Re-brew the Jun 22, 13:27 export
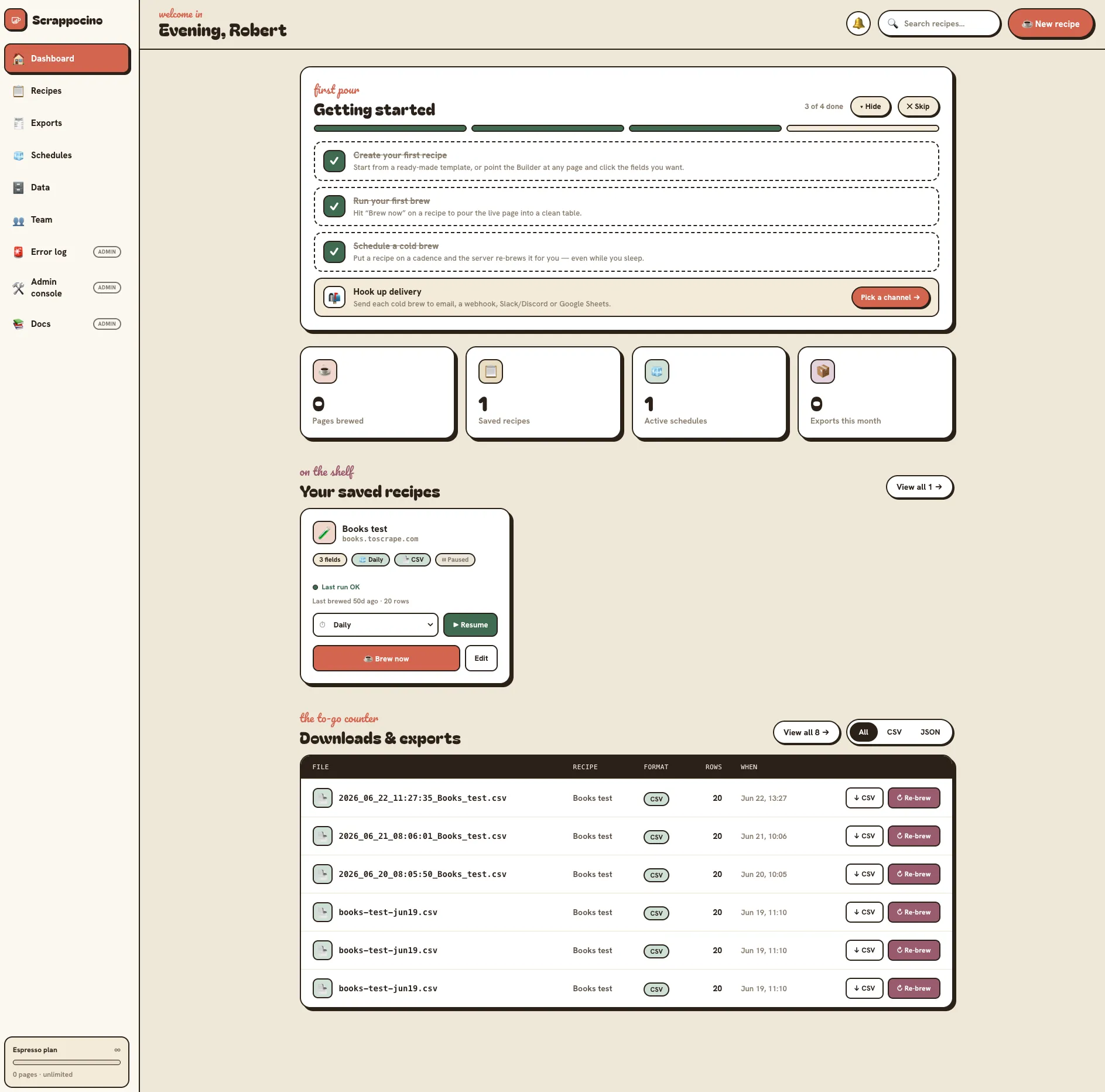Viewport: 1105px width, 1092px height. pos(914,798)
